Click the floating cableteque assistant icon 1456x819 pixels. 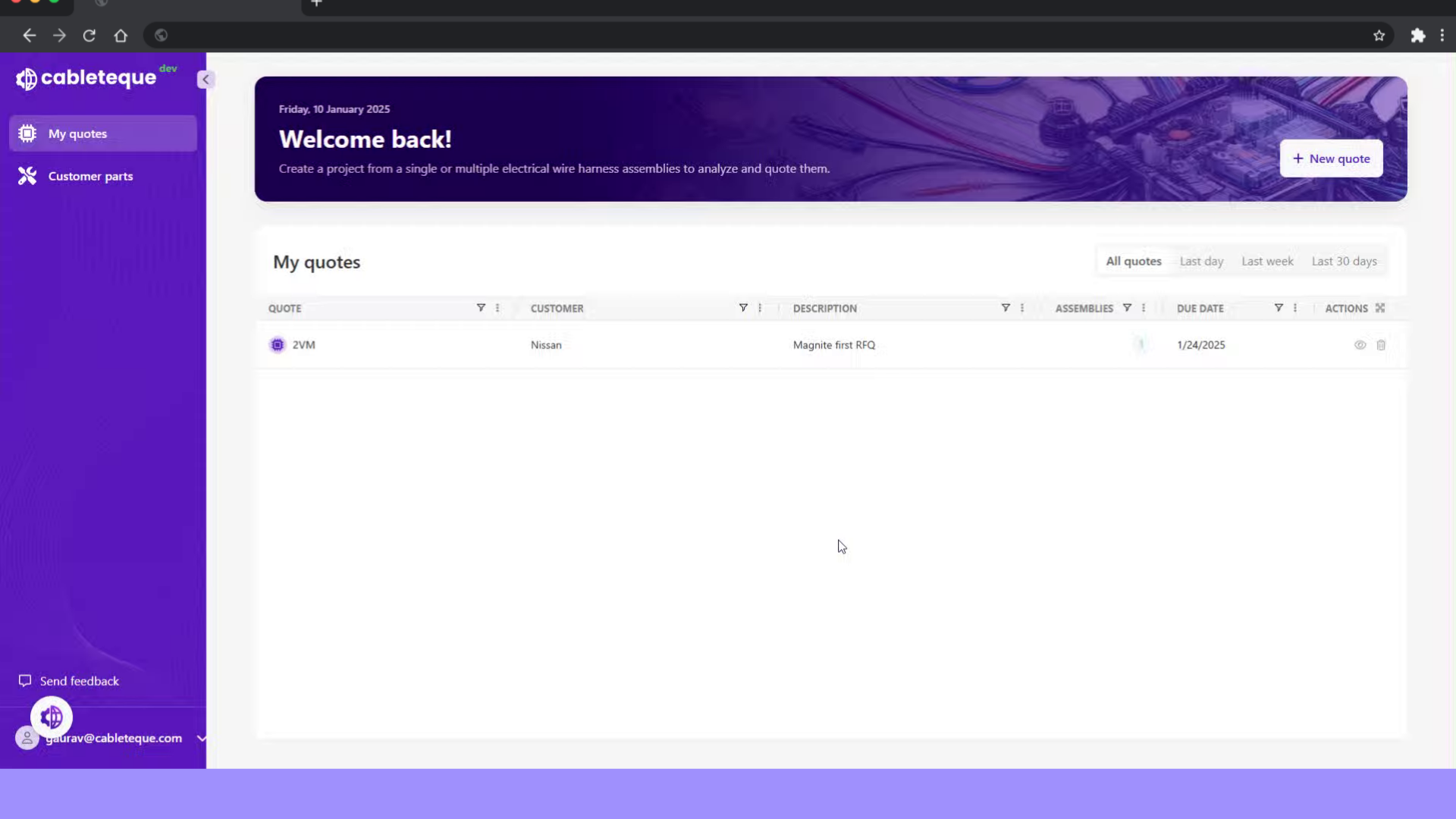click(x=52, y=717)
